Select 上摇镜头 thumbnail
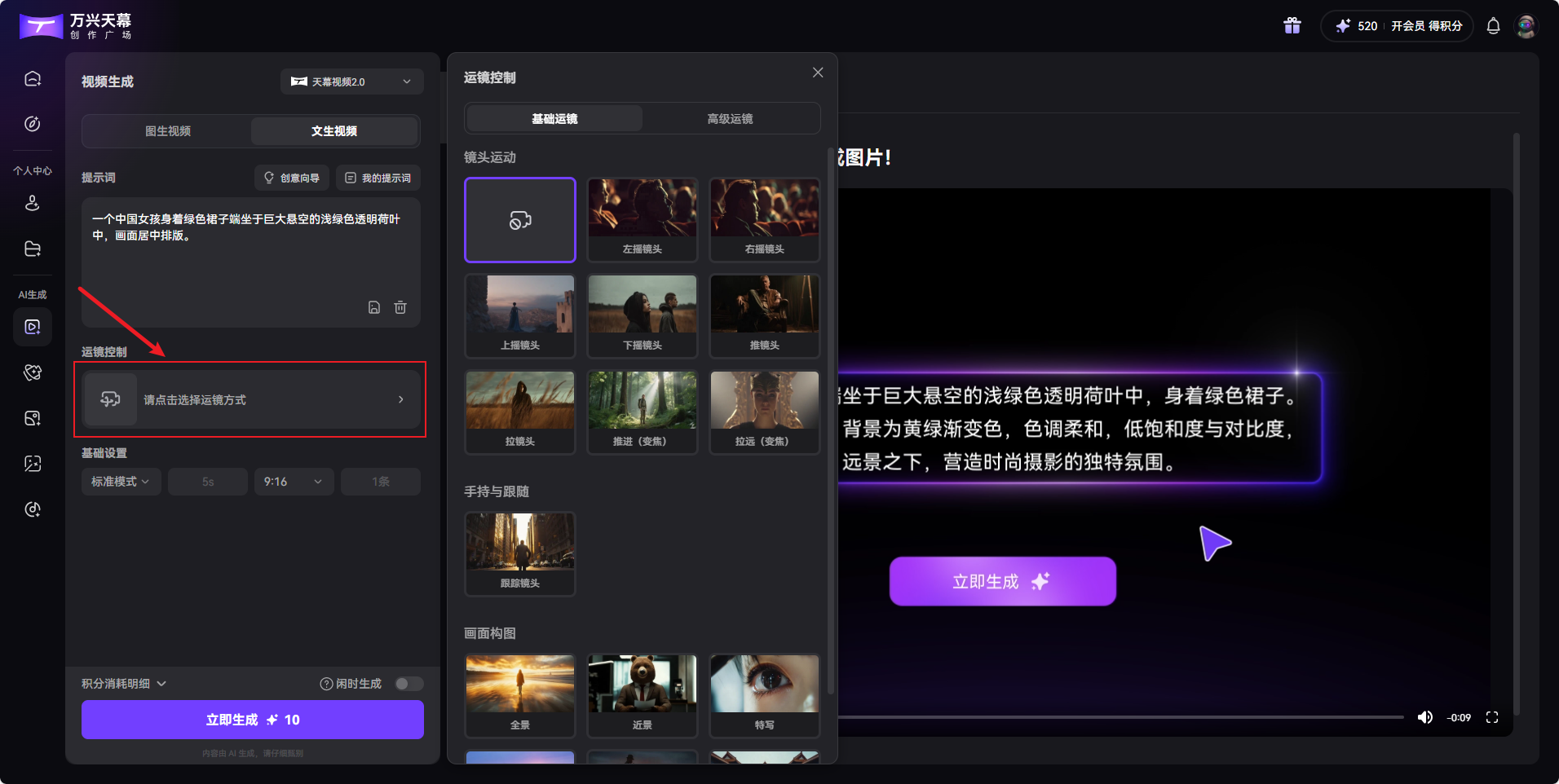The image size is (1559, 784). click(x=520, y=316)
